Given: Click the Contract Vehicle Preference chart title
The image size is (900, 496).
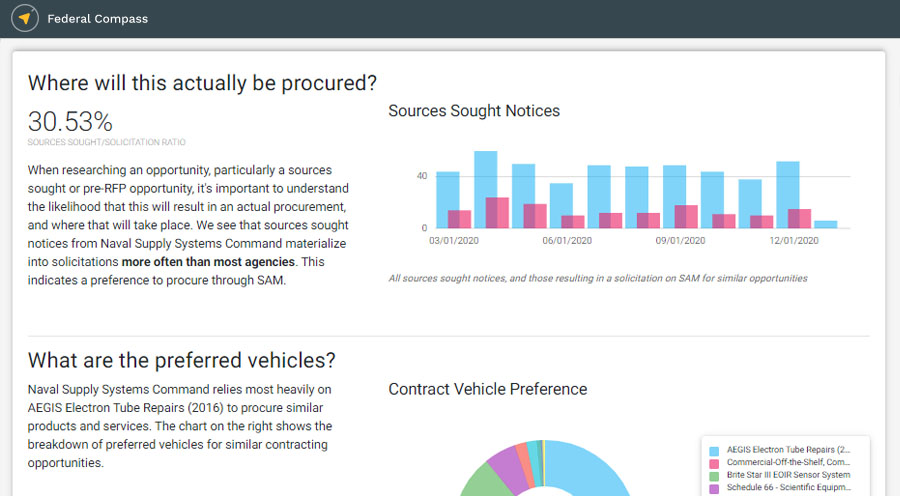Looking at the screenshot, I should tap(487, 389).
